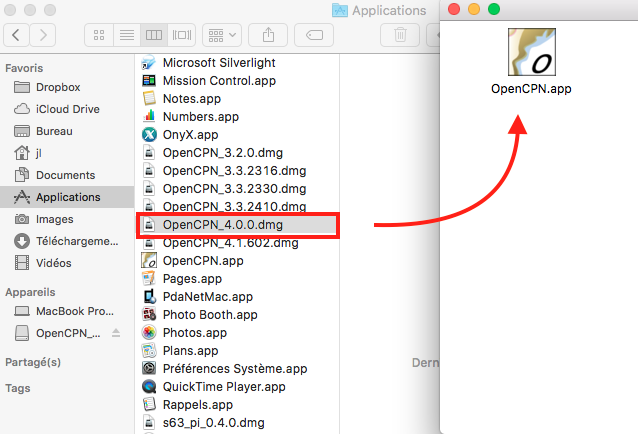The height and width of the screenshot is (434, 638).
Task: Click the Tags section header
Action: [x=17, y=388]
